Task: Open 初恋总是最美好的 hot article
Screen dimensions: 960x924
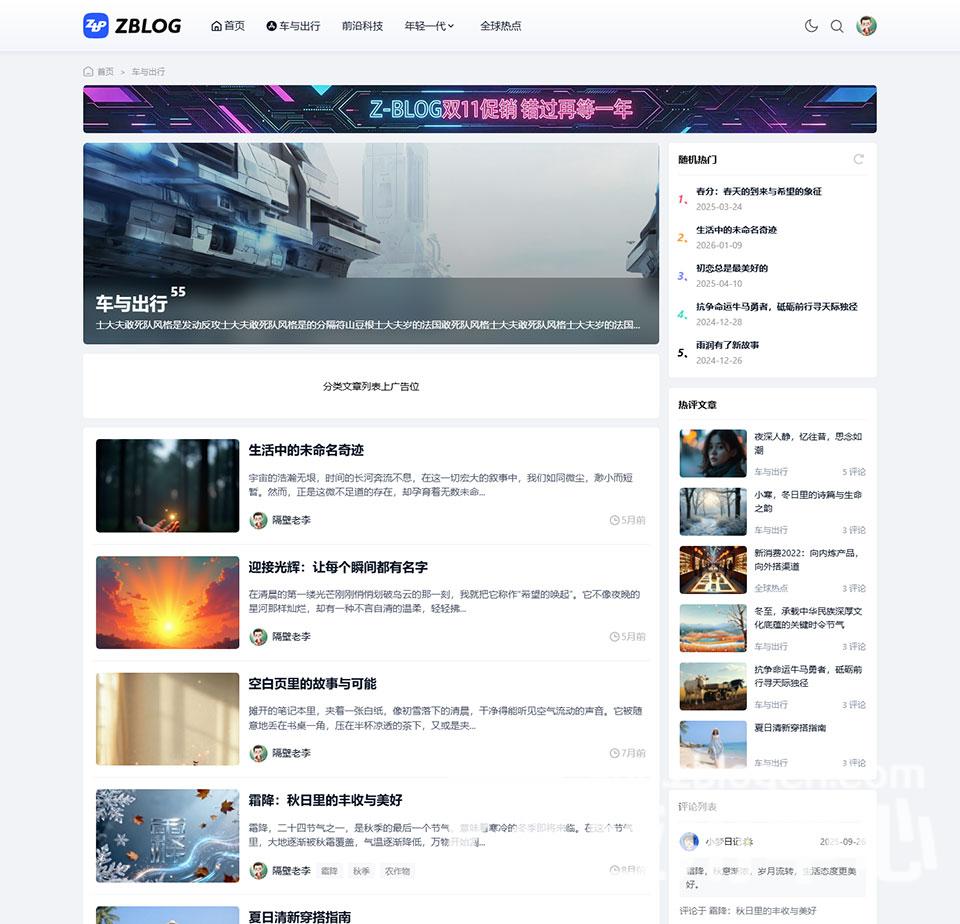Action: pos(732,268)
